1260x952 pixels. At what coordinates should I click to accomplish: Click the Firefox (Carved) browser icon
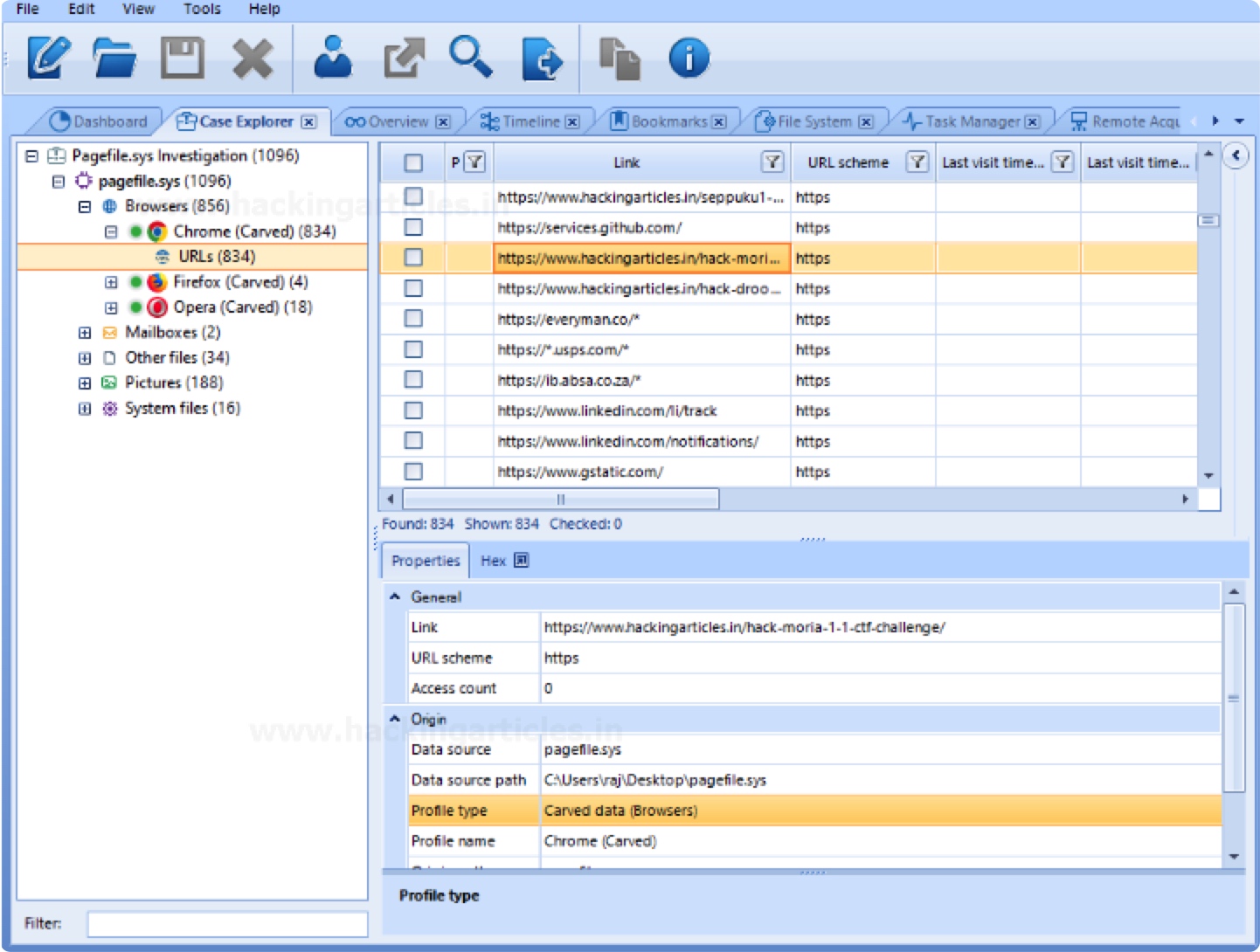tap(157, 282)
